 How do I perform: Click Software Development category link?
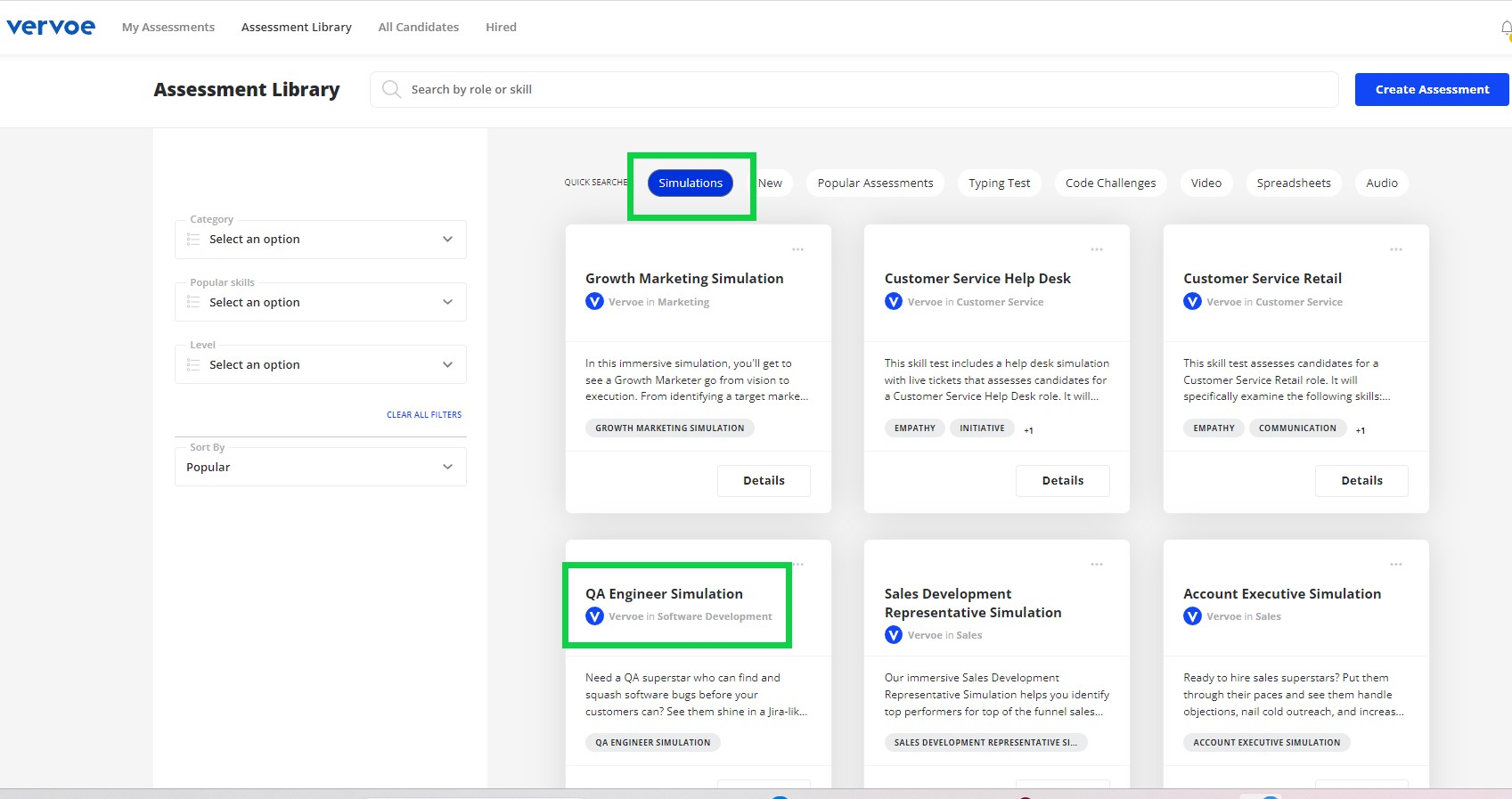tap(715, 616)
